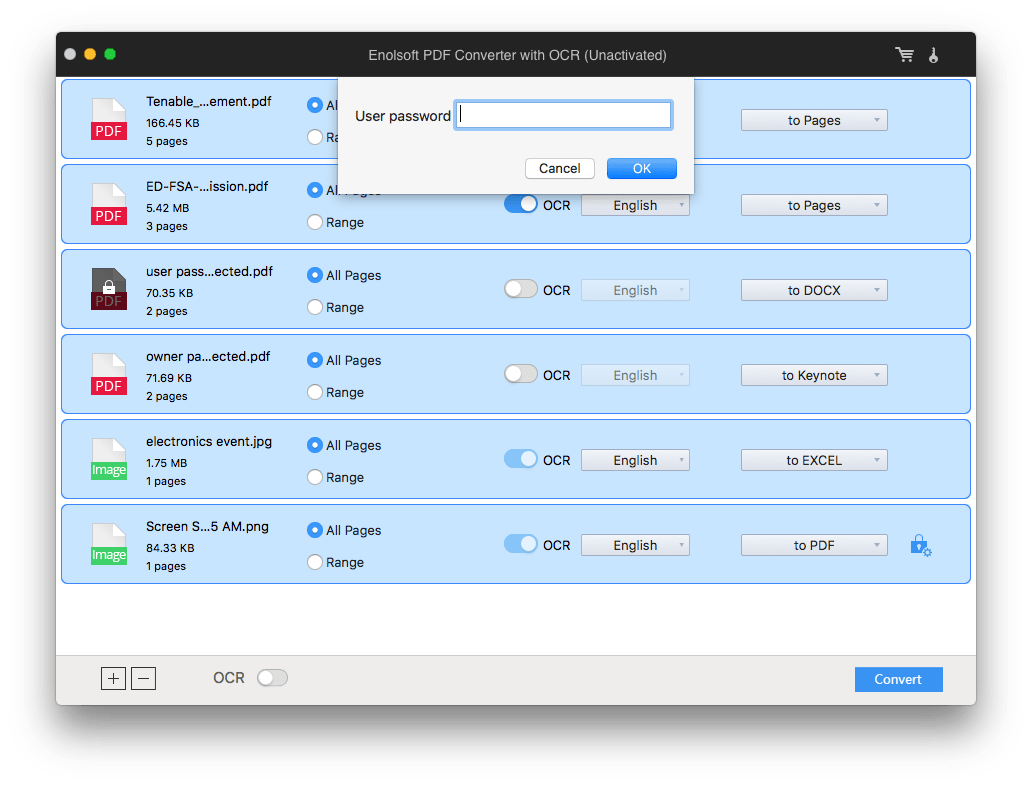Open PDF lock settings for Screen S...5 AM.png

click(x=921, y=545)
